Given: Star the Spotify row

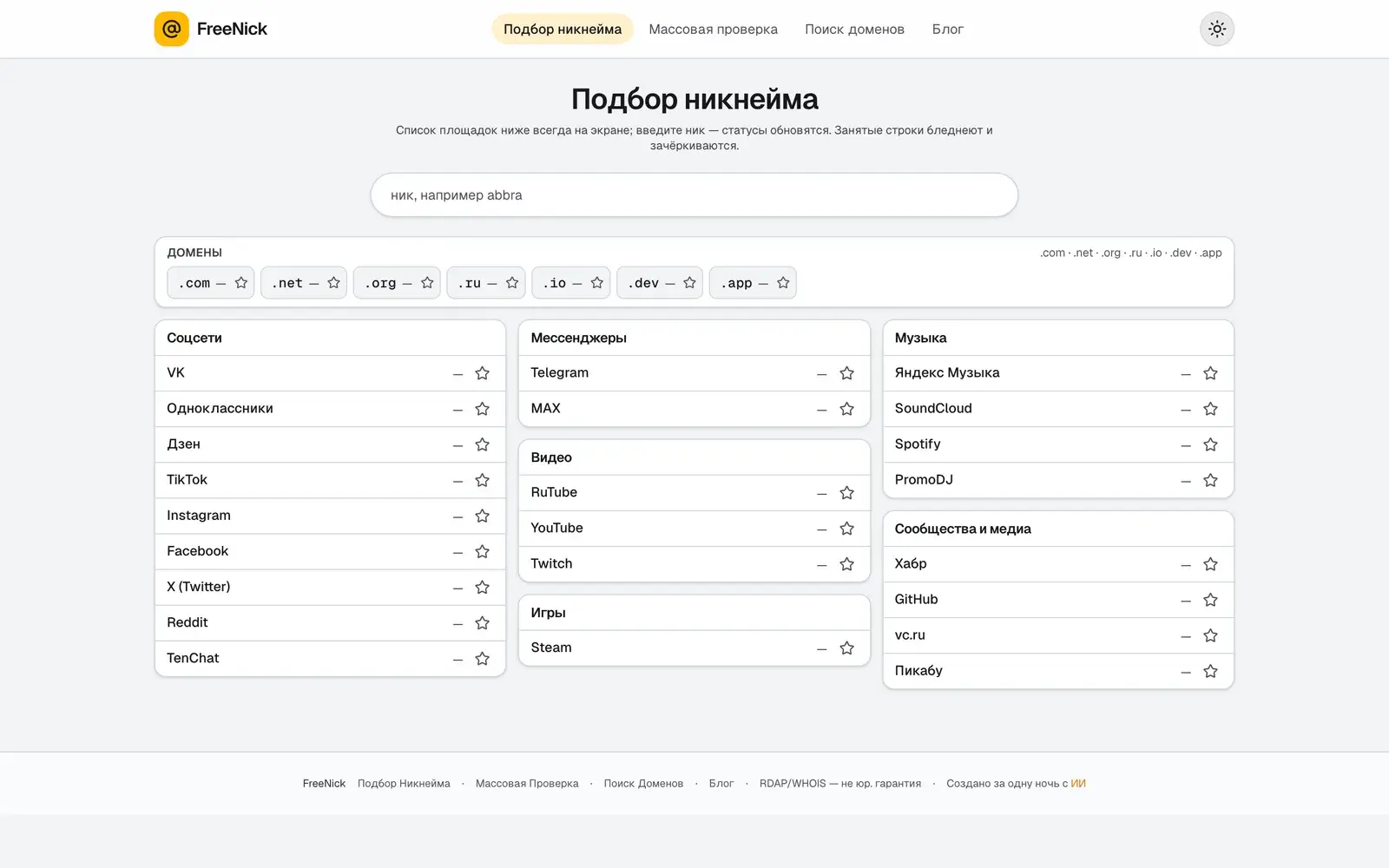Looking at the screenshot, I should pos(1211,444).
